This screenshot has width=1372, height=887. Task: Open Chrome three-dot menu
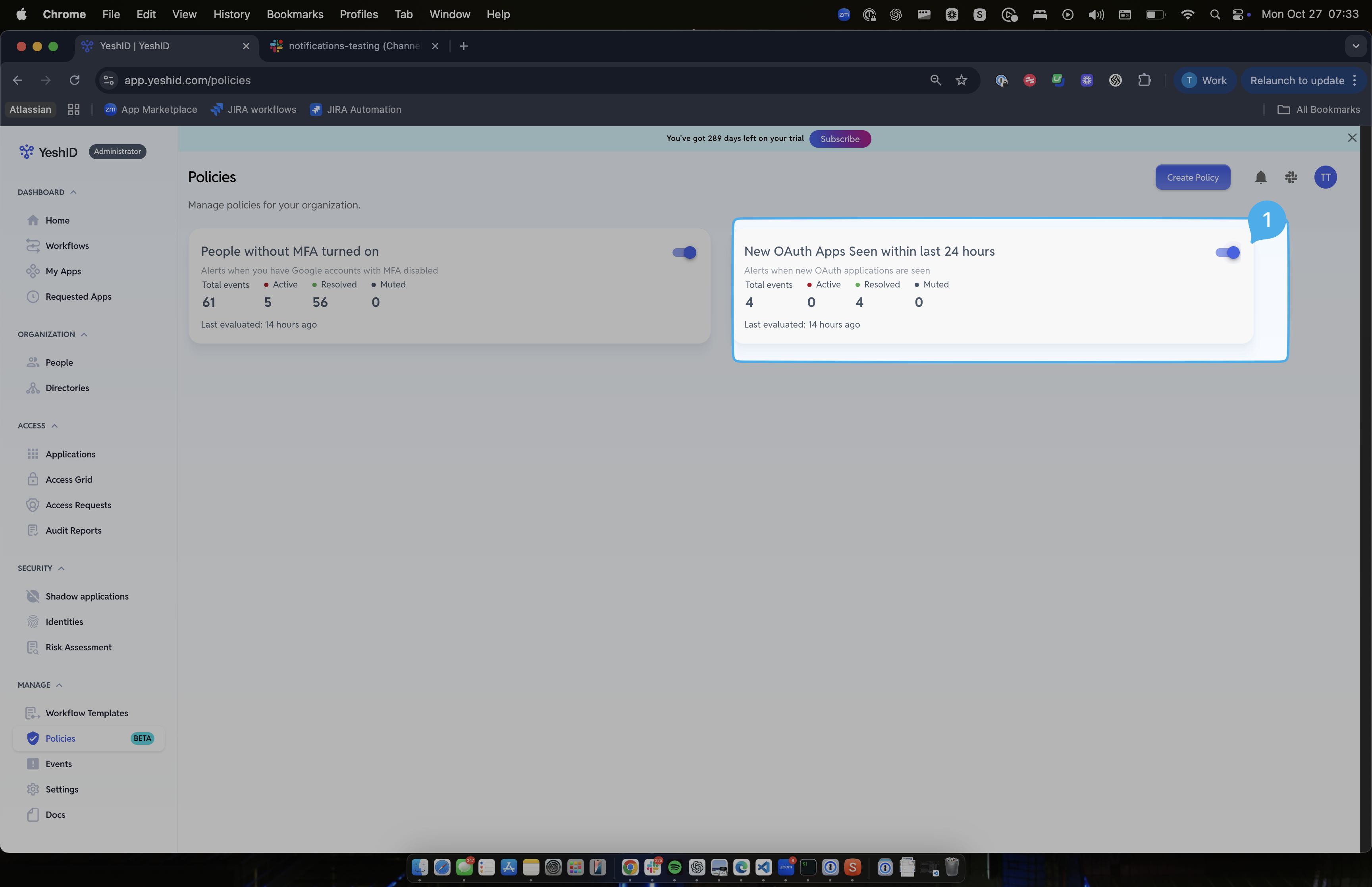pos(1355,80)
